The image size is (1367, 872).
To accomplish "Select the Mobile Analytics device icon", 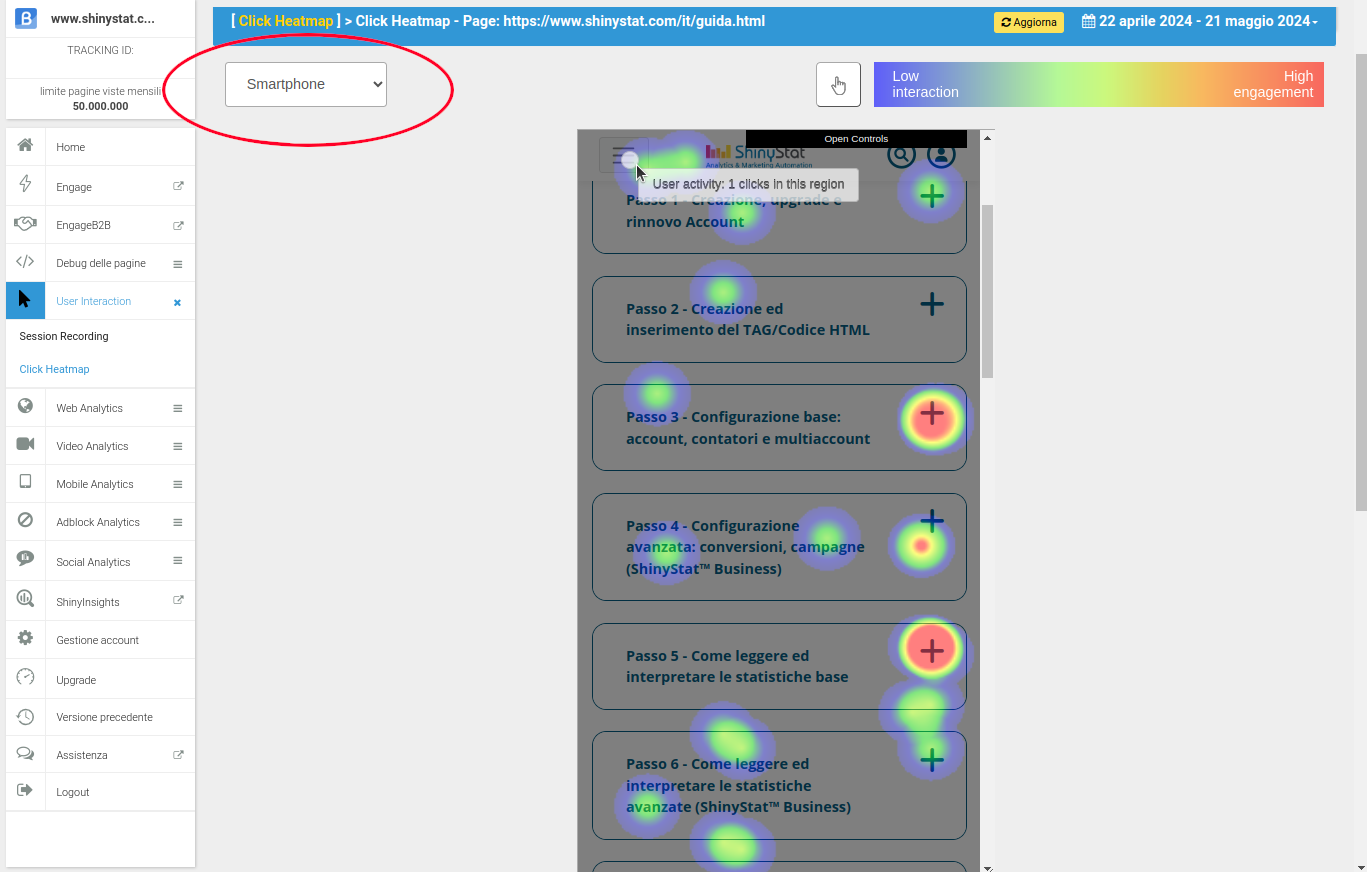I will 25,483.
